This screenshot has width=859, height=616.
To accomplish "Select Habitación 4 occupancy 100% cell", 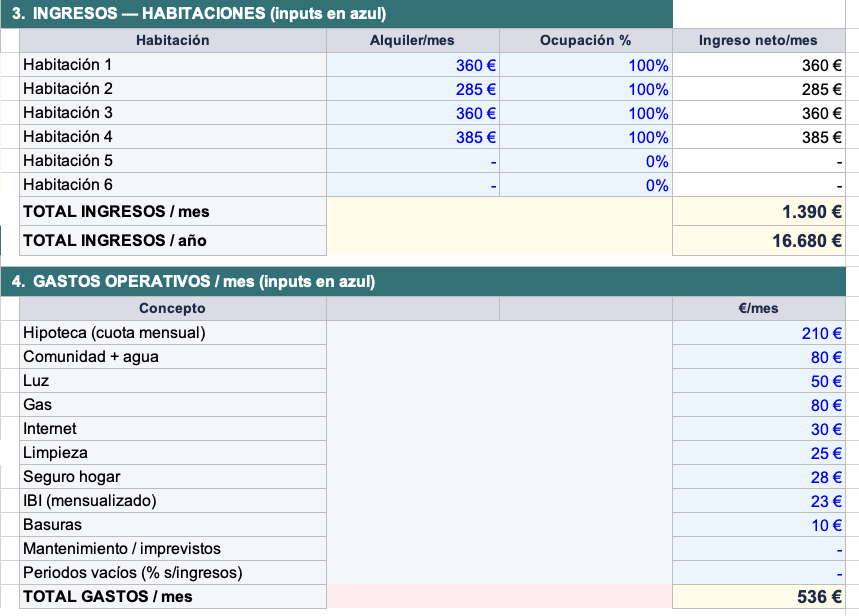I will (586, 137).
